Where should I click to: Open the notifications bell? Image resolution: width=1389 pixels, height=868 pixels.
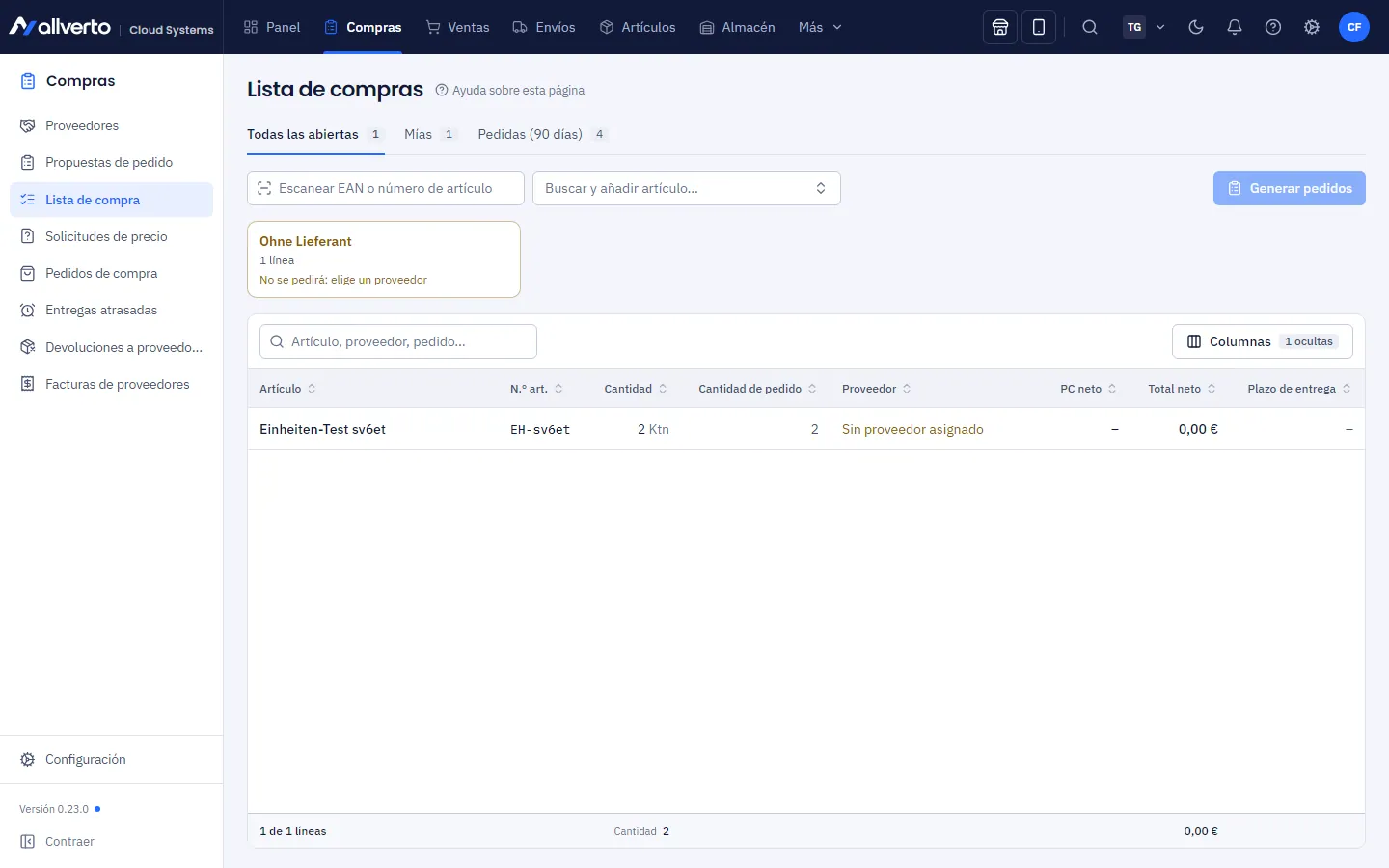tap(1235, 27)
